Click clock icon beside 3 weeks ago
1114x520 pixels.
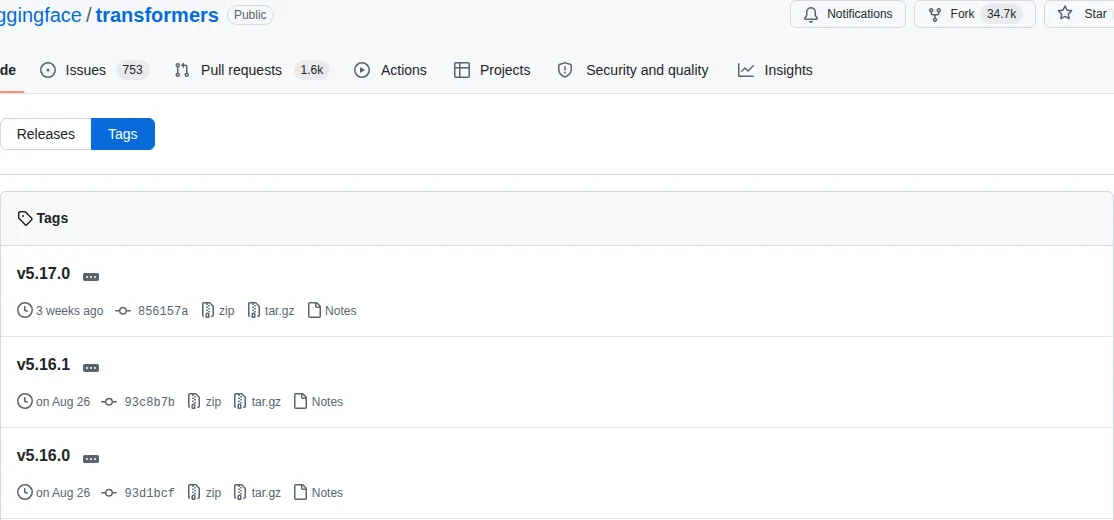(25, 310)
